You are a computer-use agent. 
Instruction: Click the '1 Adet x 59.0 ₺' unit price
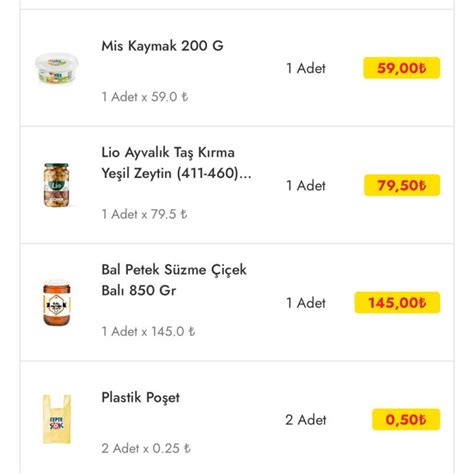[145, 97]
